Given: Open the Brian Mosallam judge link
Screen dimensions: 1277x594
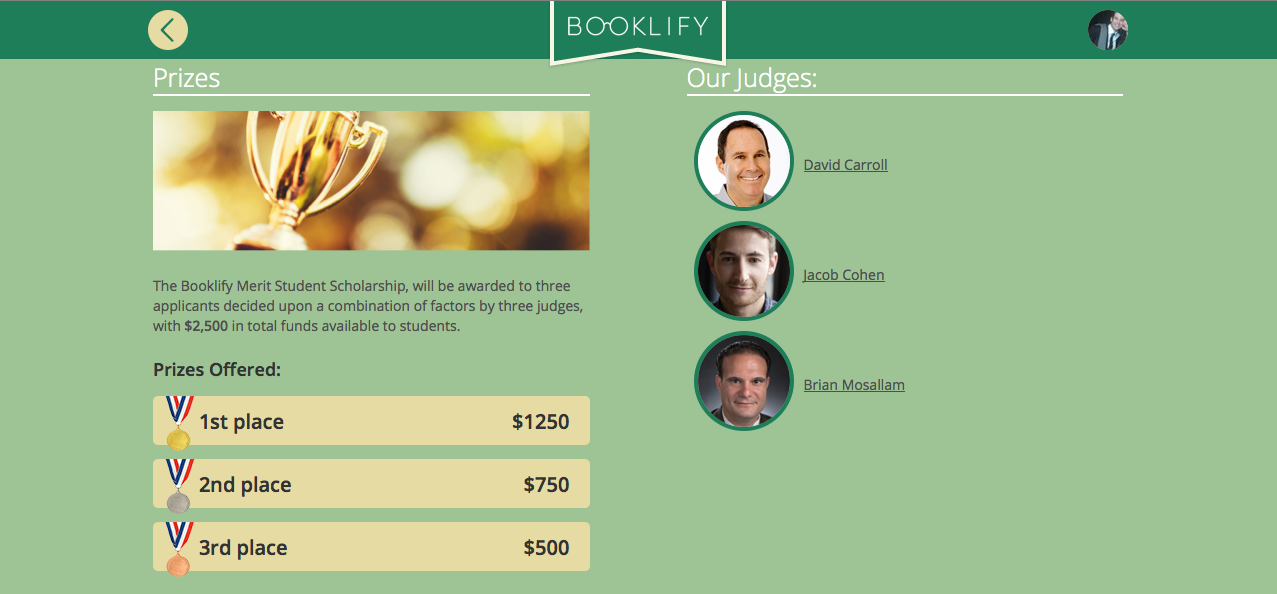Looking at the screenshot, I should 854,385.
